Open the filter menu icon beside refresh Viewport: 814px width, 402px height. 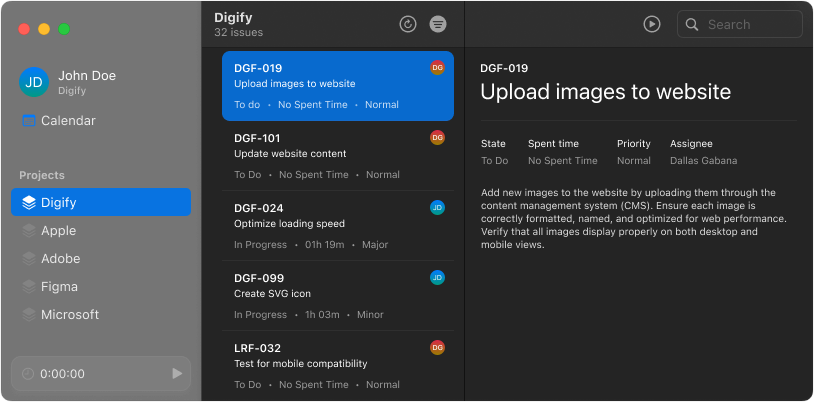pyautogui.click(x=437, y=24)
